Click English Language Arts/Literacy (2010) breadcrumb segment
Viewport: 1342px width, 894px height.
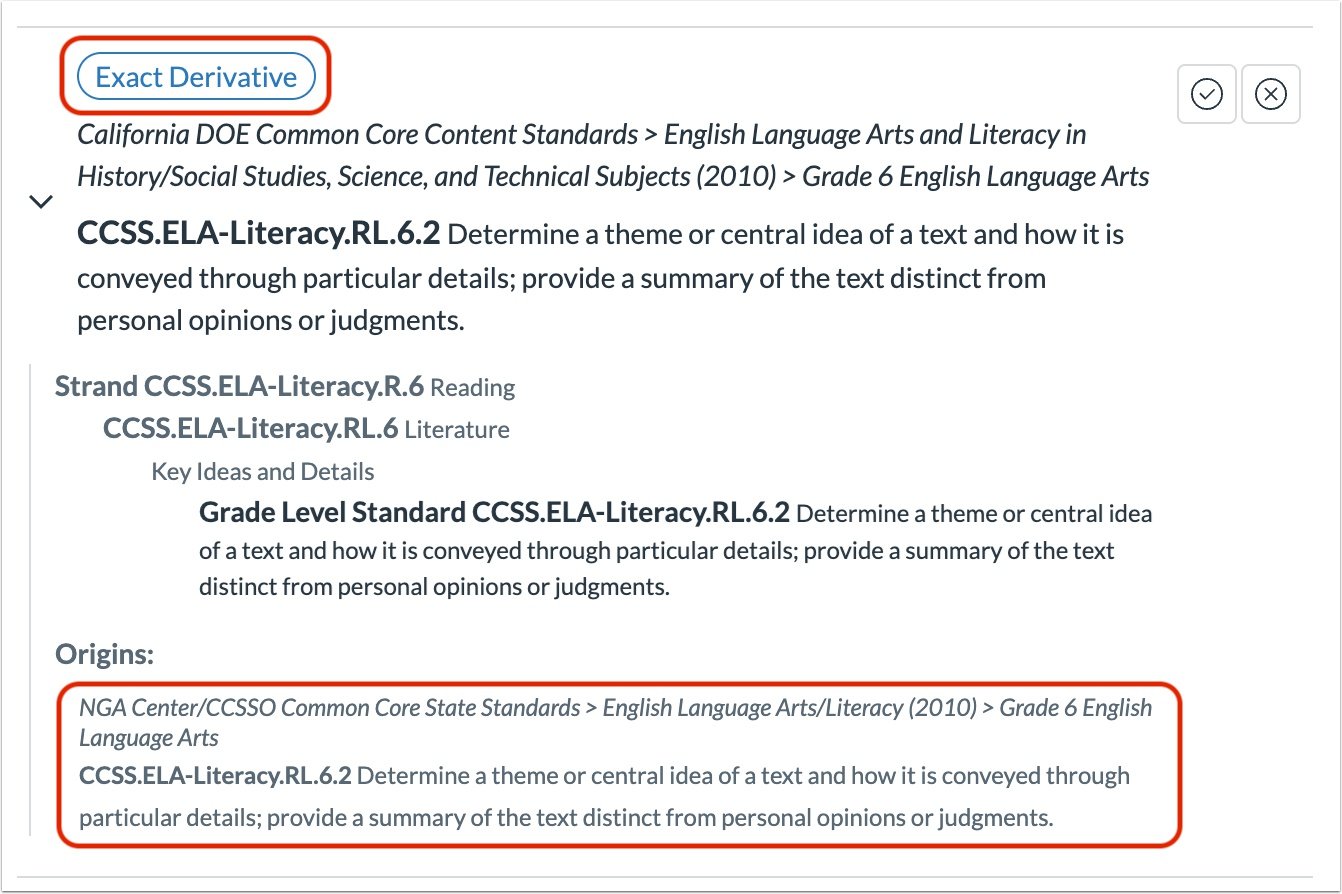(790, 708)
